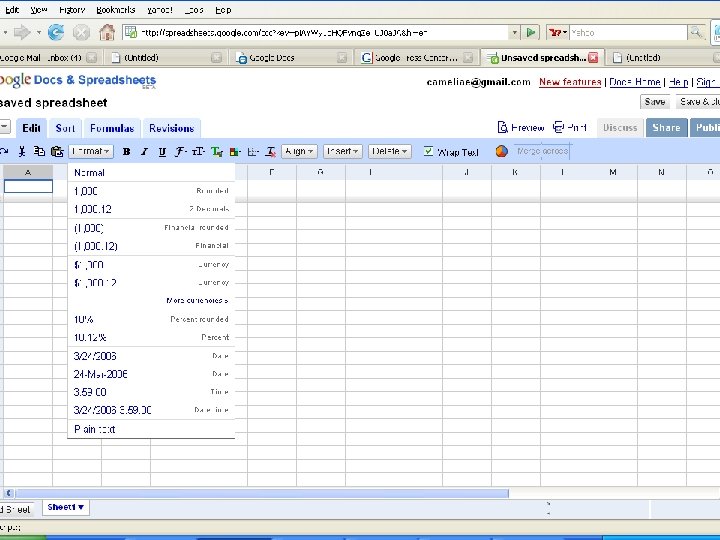Click the chart pie icon

pyautogui.click(x=501, y=151)
